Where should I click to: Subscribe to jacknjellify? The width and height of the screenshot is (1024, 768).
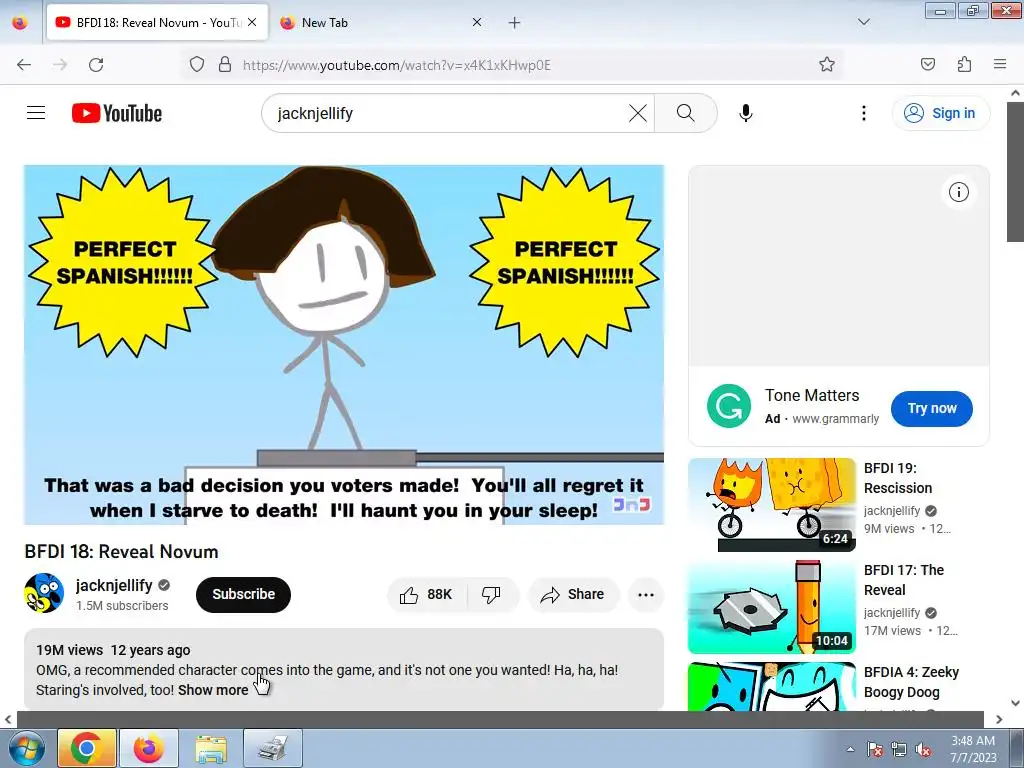[x=243, y=594]
